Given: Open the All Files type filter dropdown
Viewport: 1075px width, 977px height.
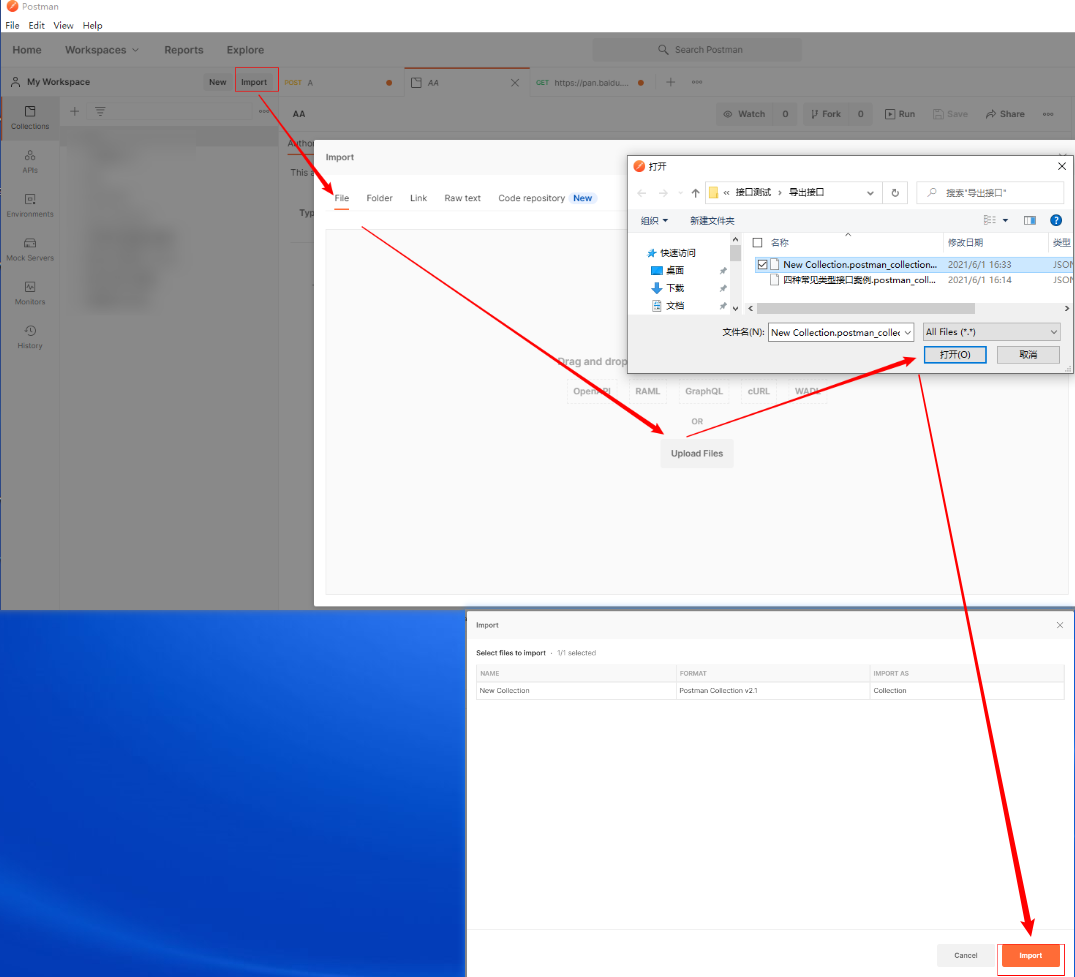Looking at the screenshot, I should 991,332.
